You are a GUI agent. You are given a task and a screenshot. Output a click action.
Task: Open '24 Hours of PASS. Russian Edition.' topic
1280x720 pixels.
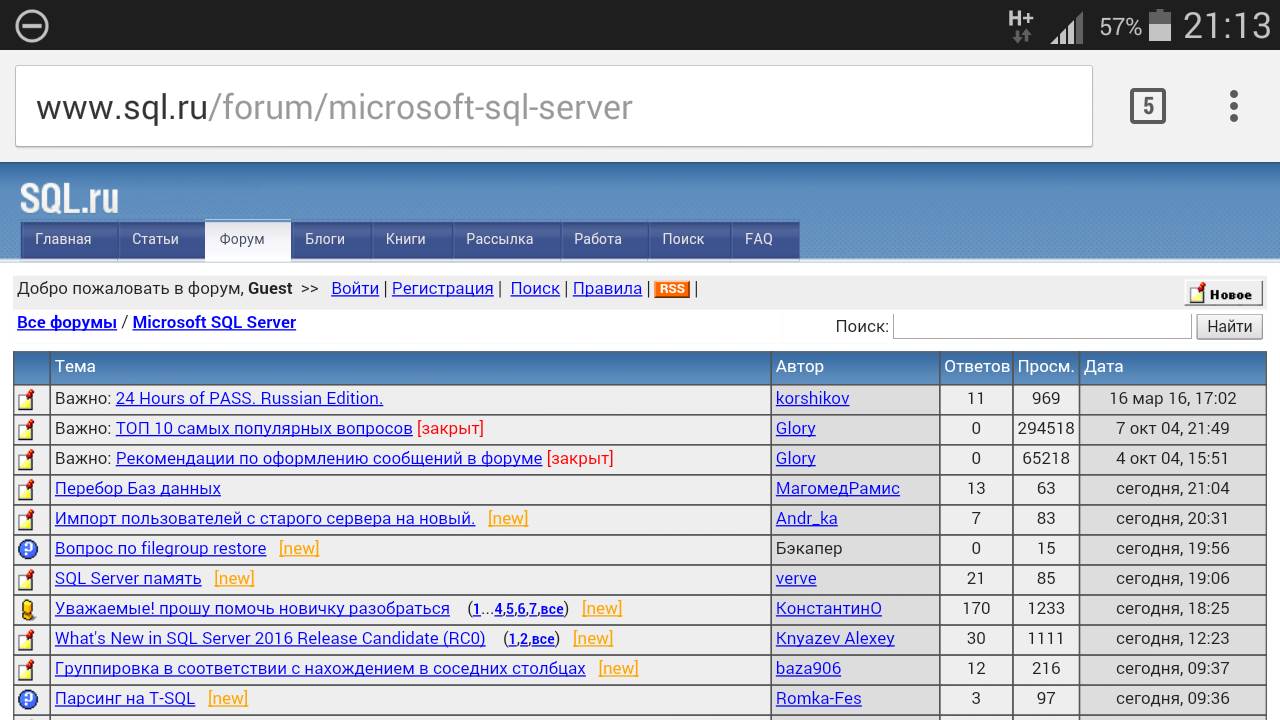(249, 398)
